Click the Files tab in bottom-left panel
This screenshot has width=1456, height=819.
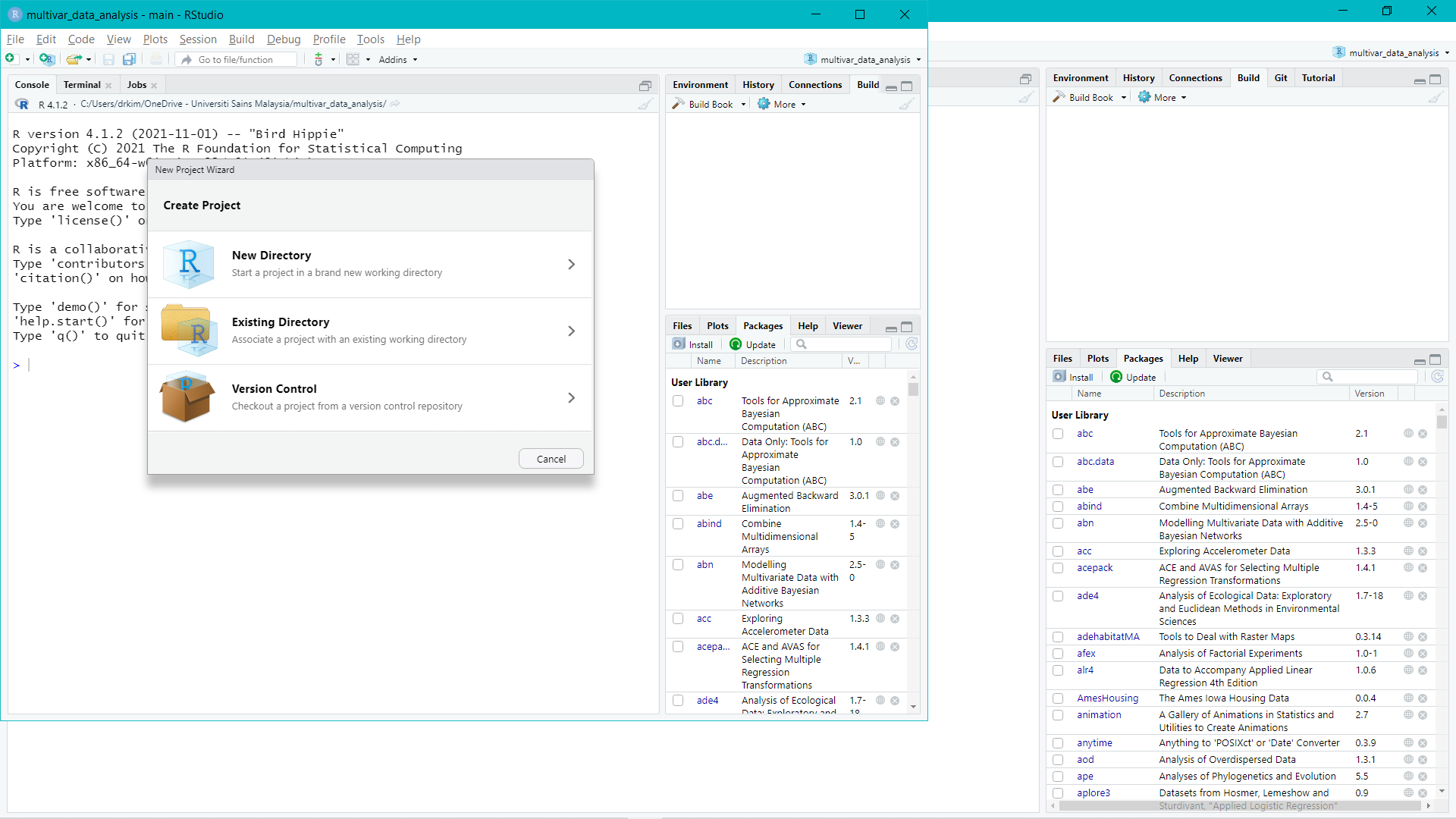(681, 325)
